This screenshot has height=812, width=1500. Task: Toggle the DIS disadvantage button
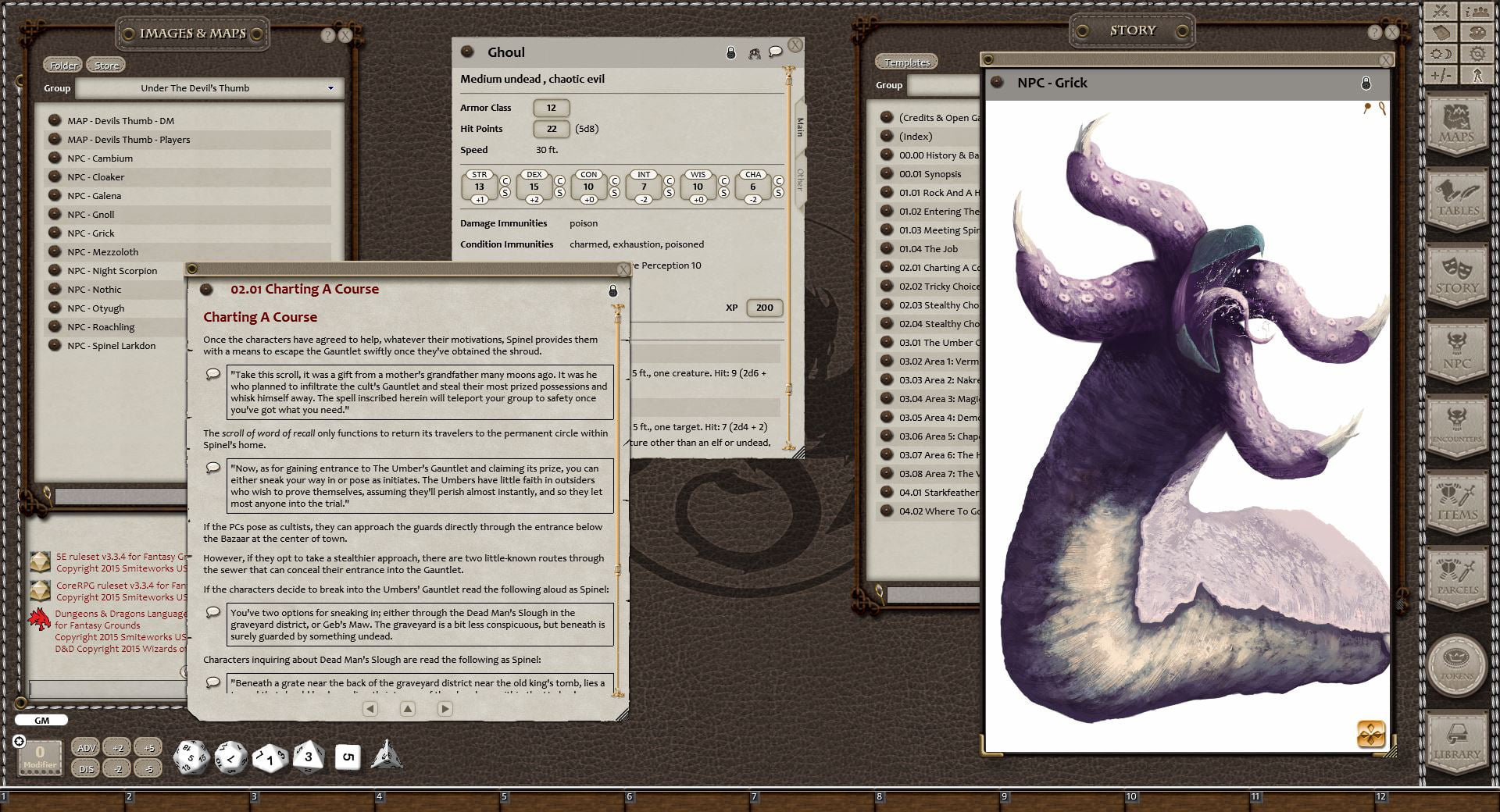coord(86,768)
